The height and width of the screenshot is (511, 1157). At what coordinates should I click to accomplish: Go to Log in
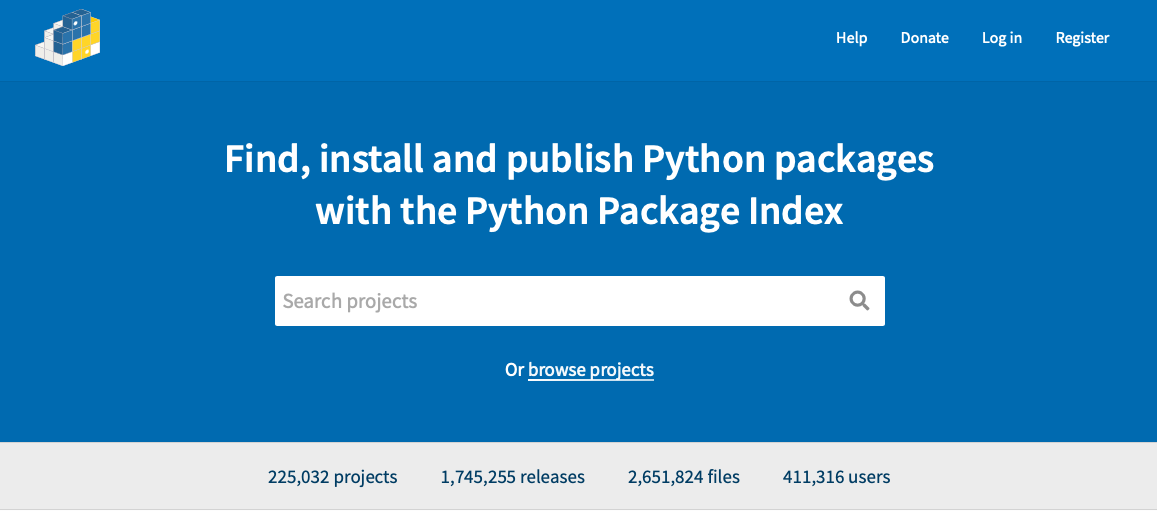point(1001,38)
